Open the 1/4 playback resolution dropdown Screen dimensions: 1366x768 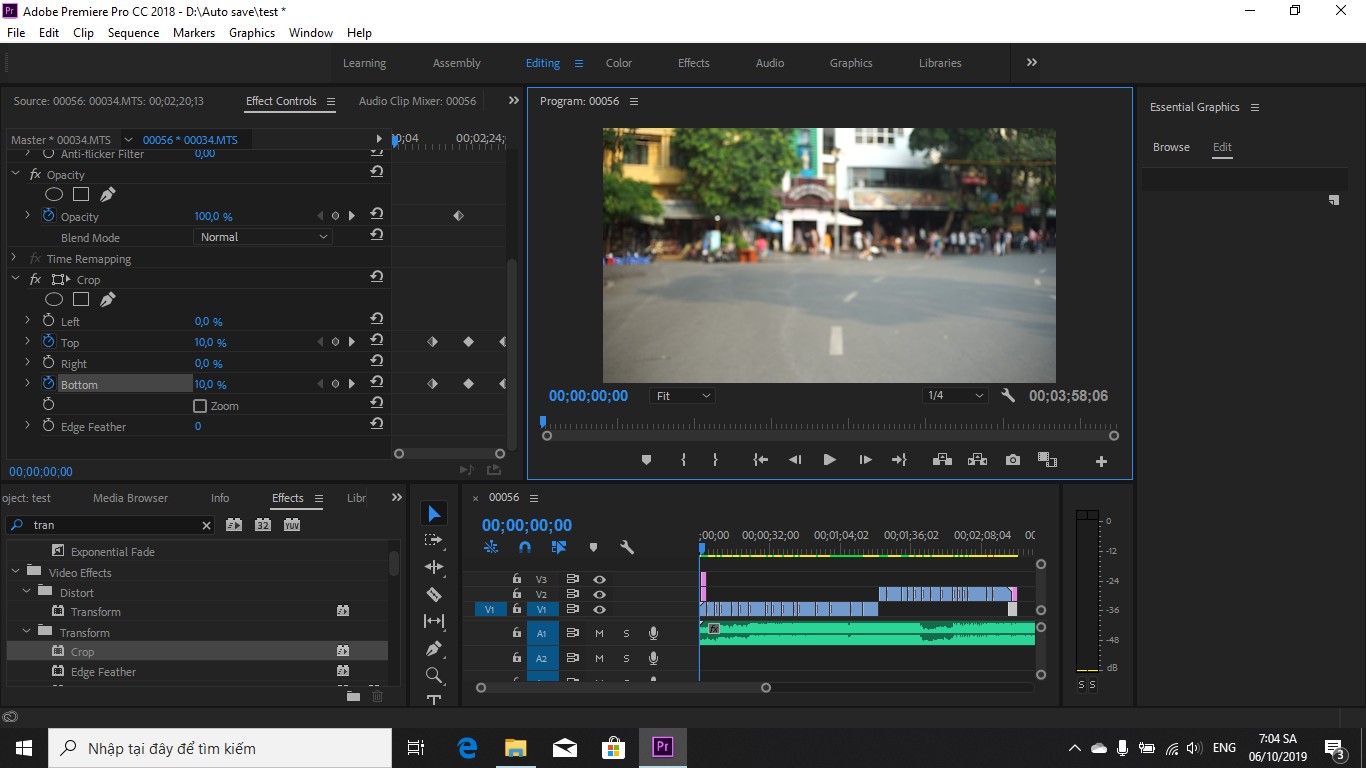955,396
